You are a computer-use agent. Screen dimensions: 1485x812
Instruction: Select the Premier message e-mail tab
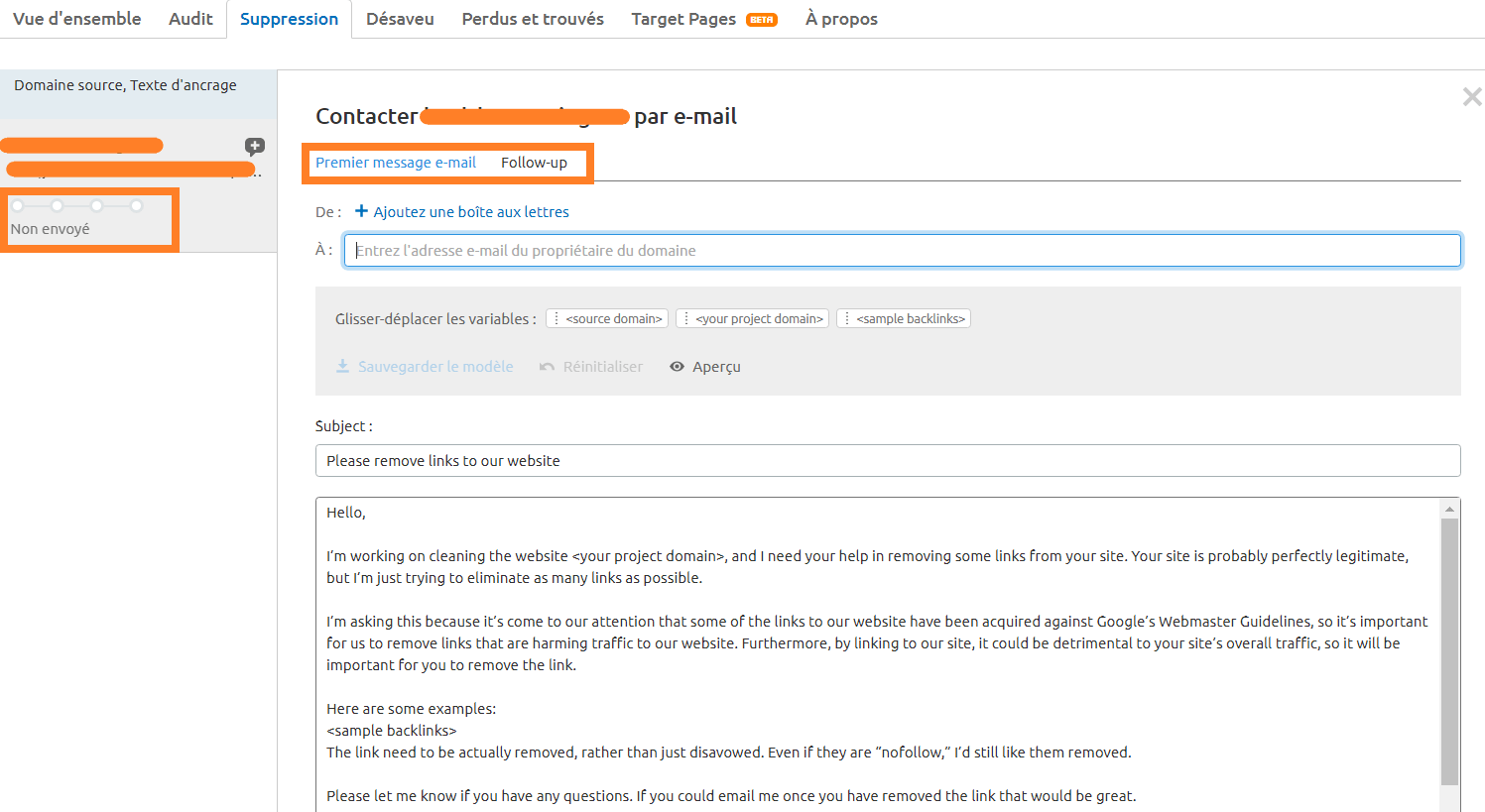coord(396,163)
